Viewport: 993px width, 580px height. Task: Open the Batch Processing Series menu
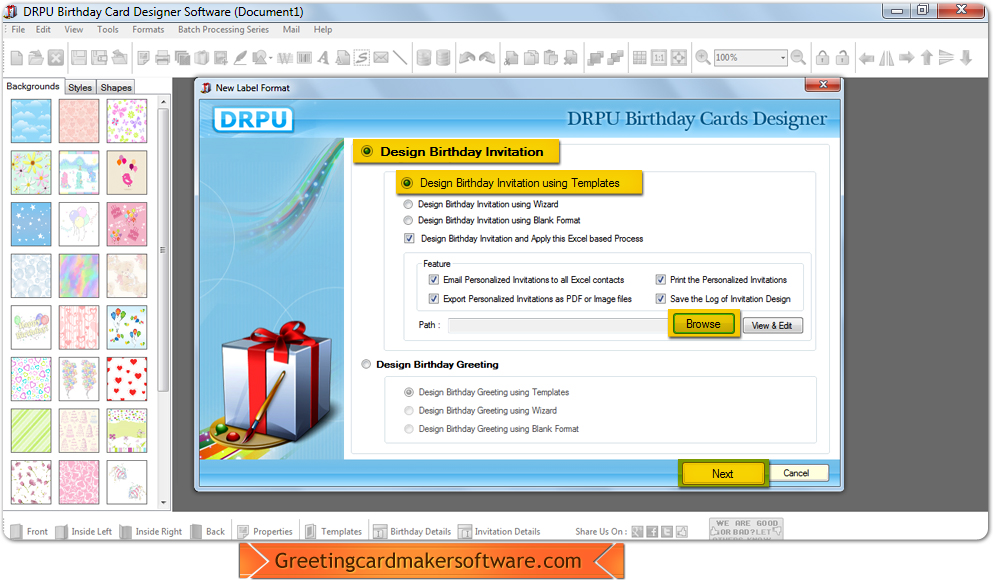tap(223, 30)
